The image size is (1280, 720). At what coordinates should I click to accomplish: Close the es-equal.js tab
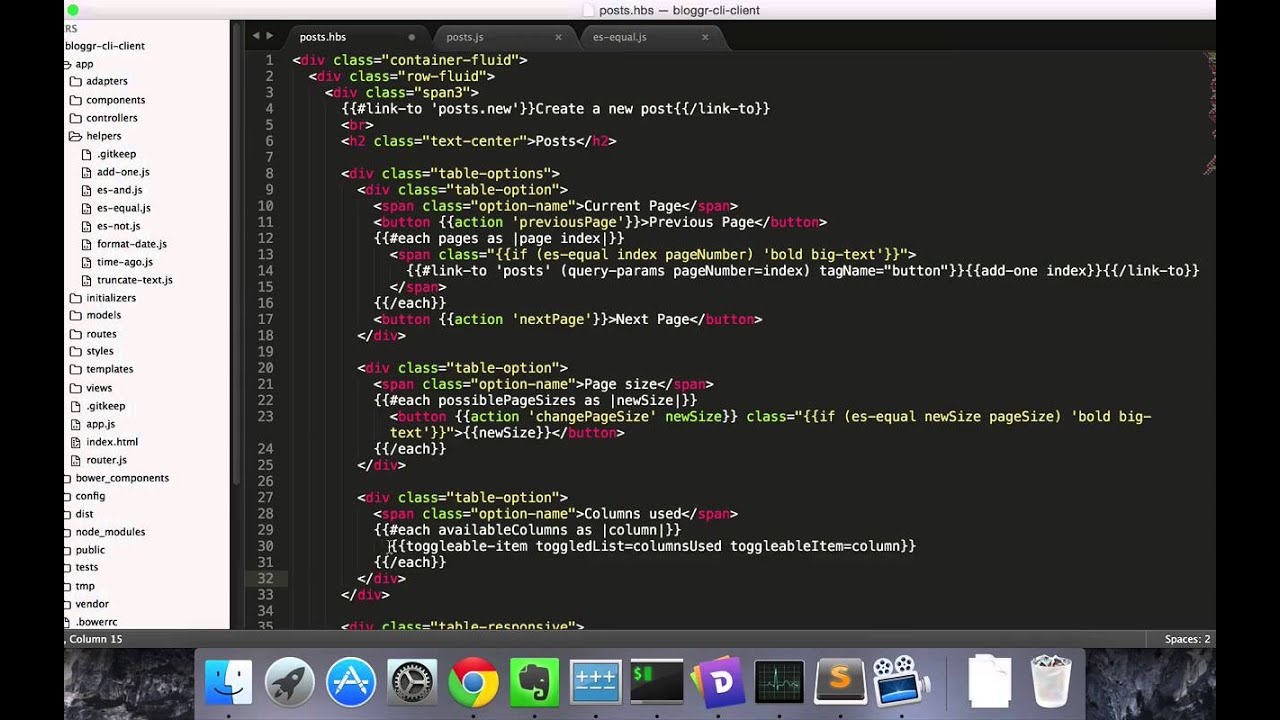pos(705,37)
